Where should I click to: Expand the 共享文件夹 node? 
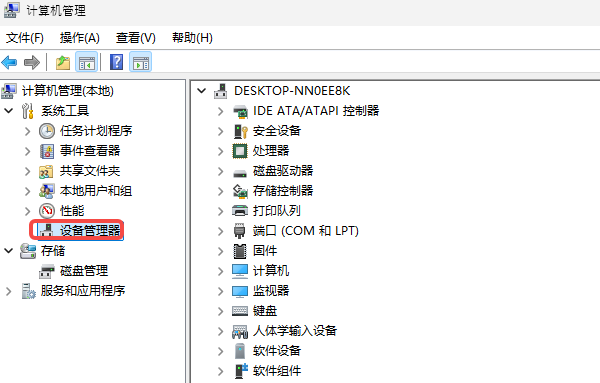tap(28, 171)
